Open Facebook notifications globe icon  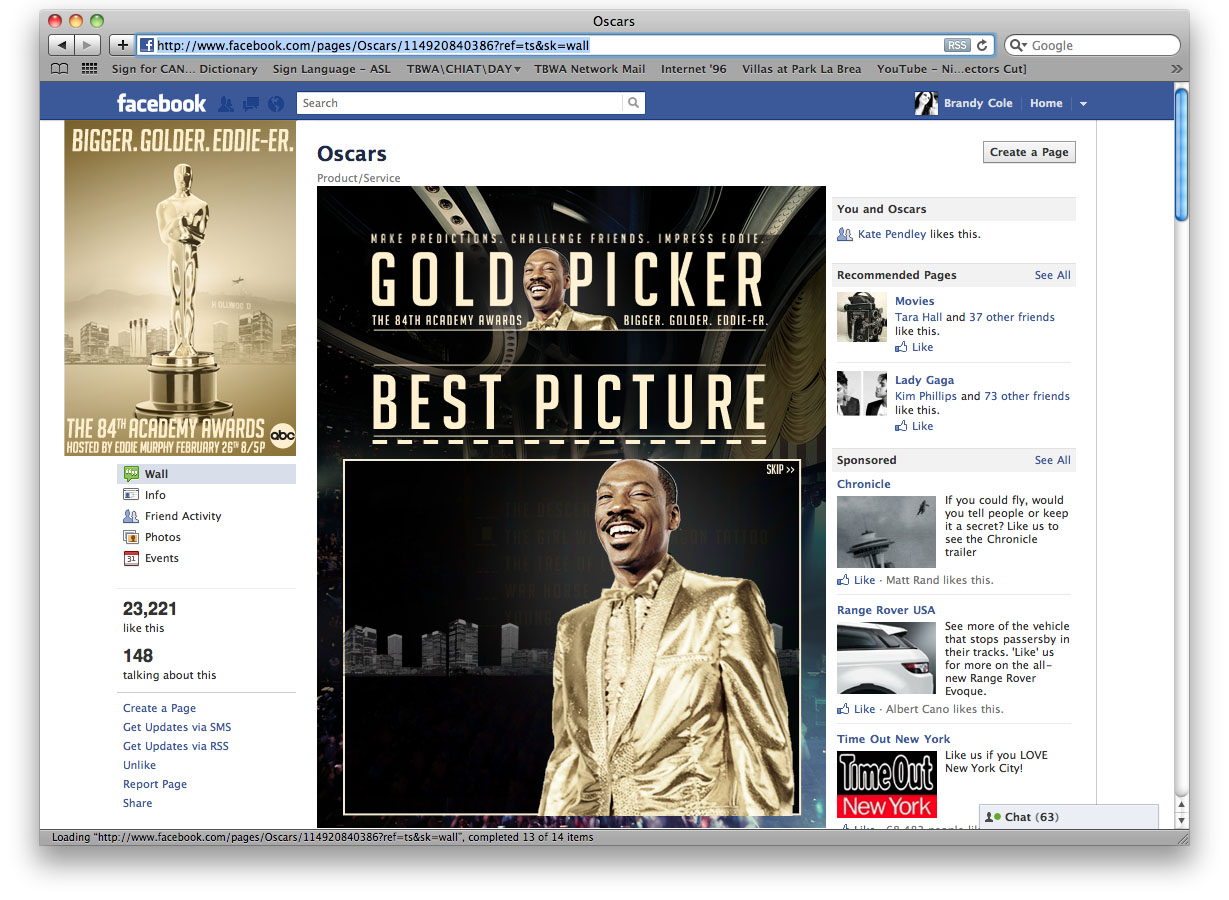point(276,103)
